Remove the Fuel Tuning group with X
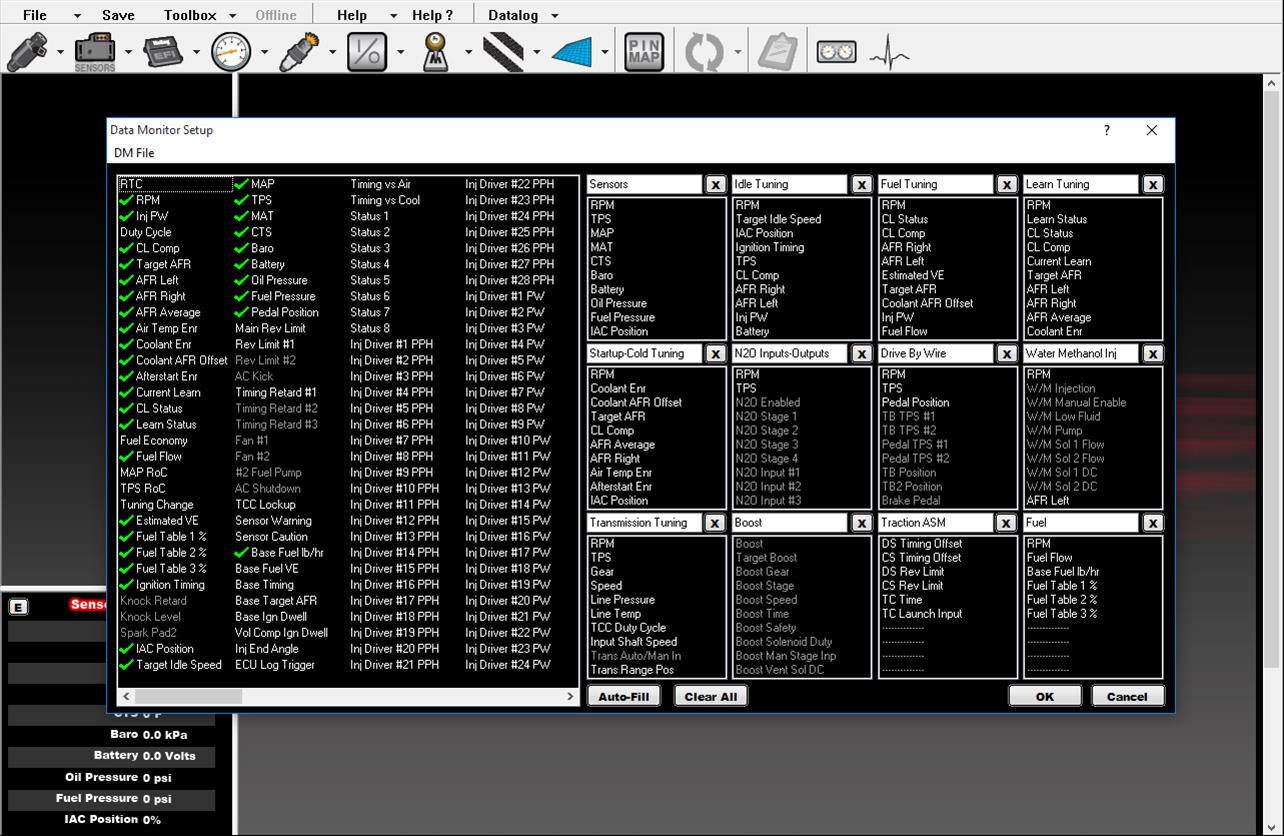 [1007, 185]
